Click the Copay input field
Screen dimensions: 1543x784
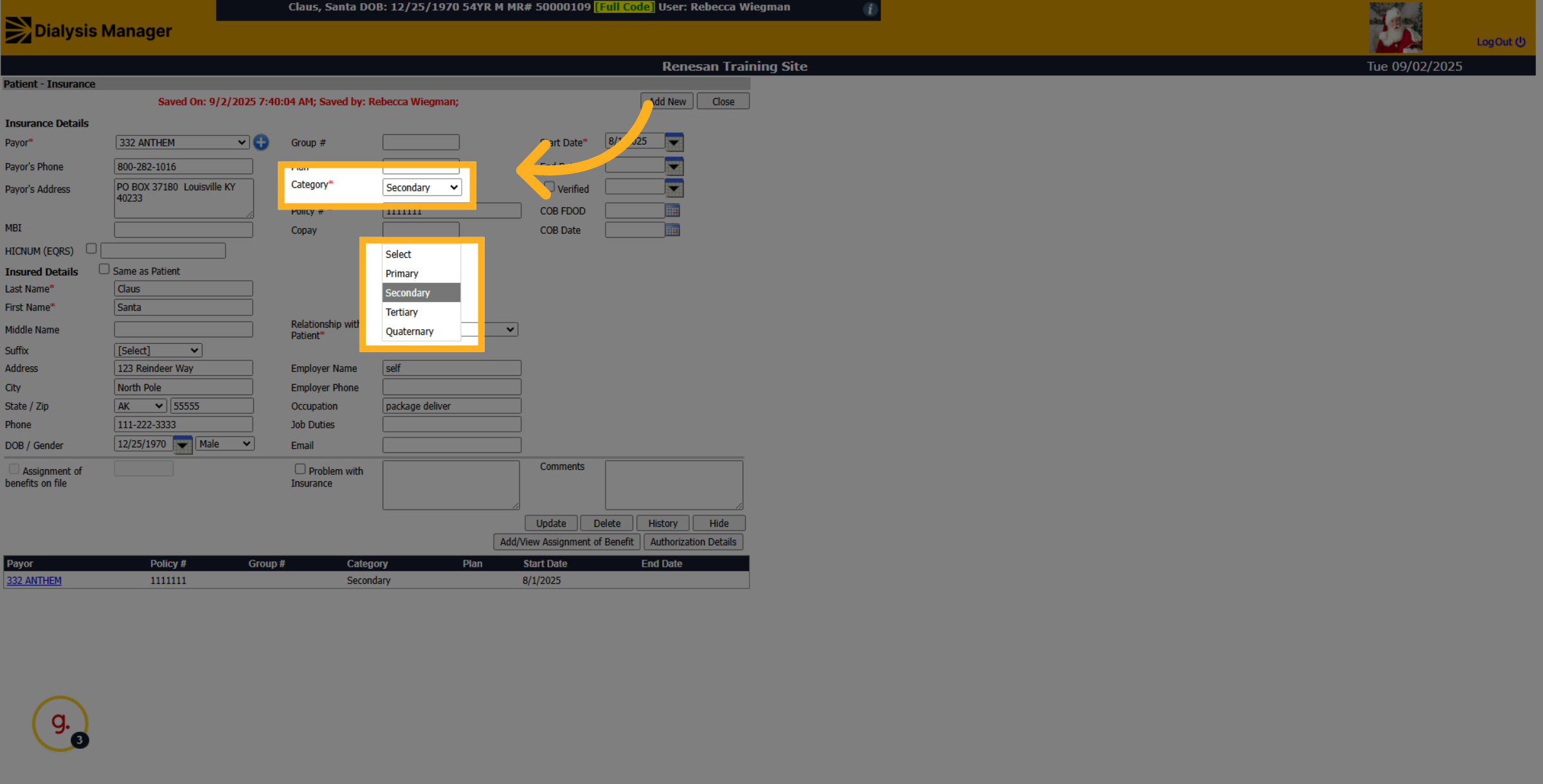[x=420, y=229]
